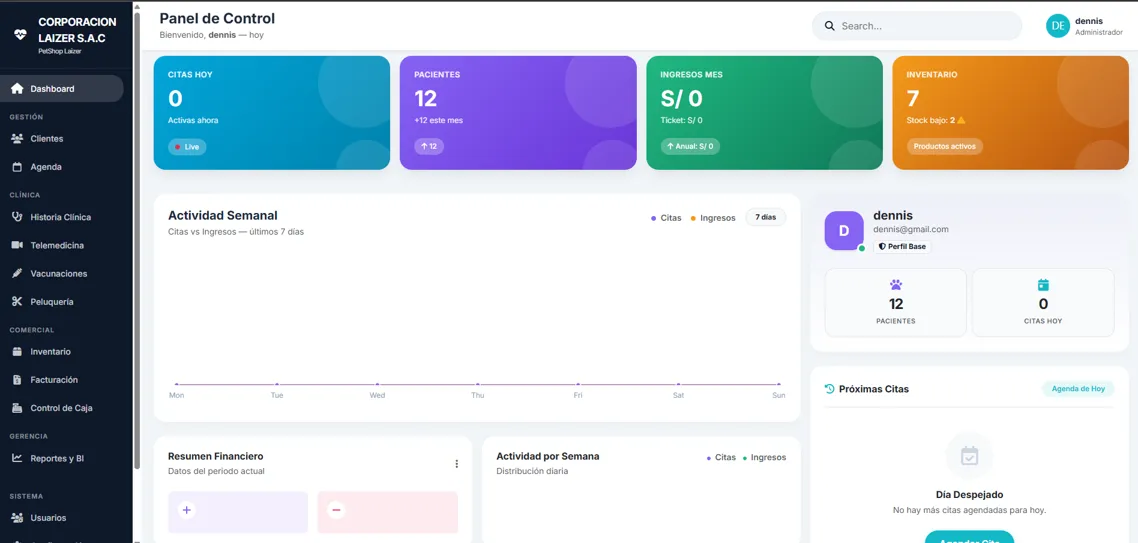The image size is (1138, 543).
Task: Click the minus icon in Resumen Financiero
Action: 336,510
